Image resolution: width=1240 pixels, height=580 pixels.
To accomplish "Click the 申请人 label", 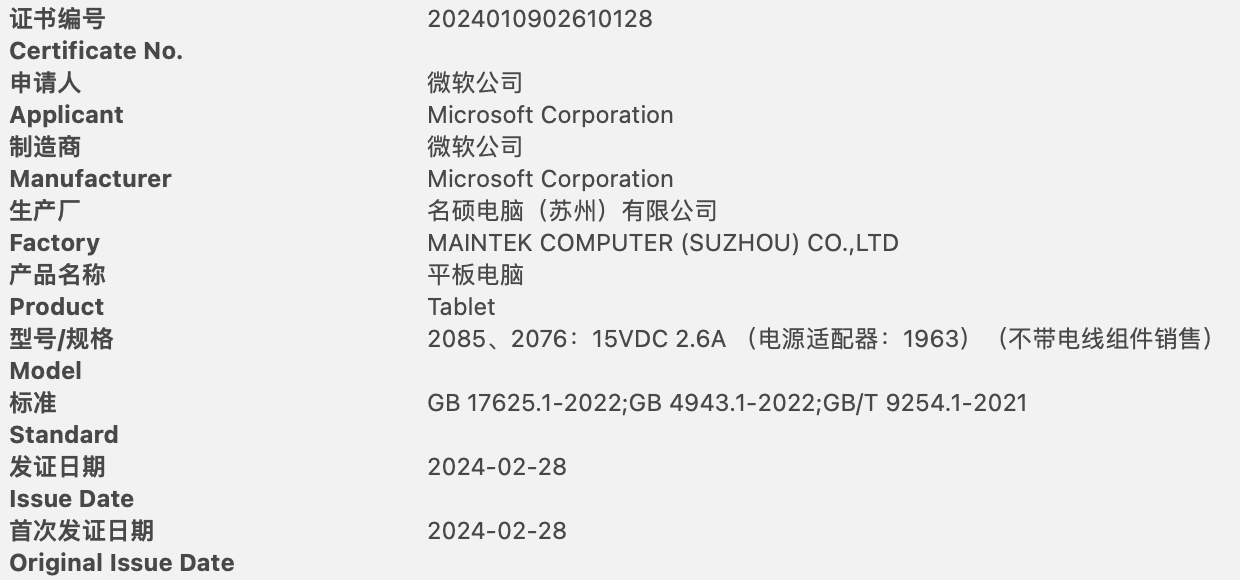I will point(45,83).
